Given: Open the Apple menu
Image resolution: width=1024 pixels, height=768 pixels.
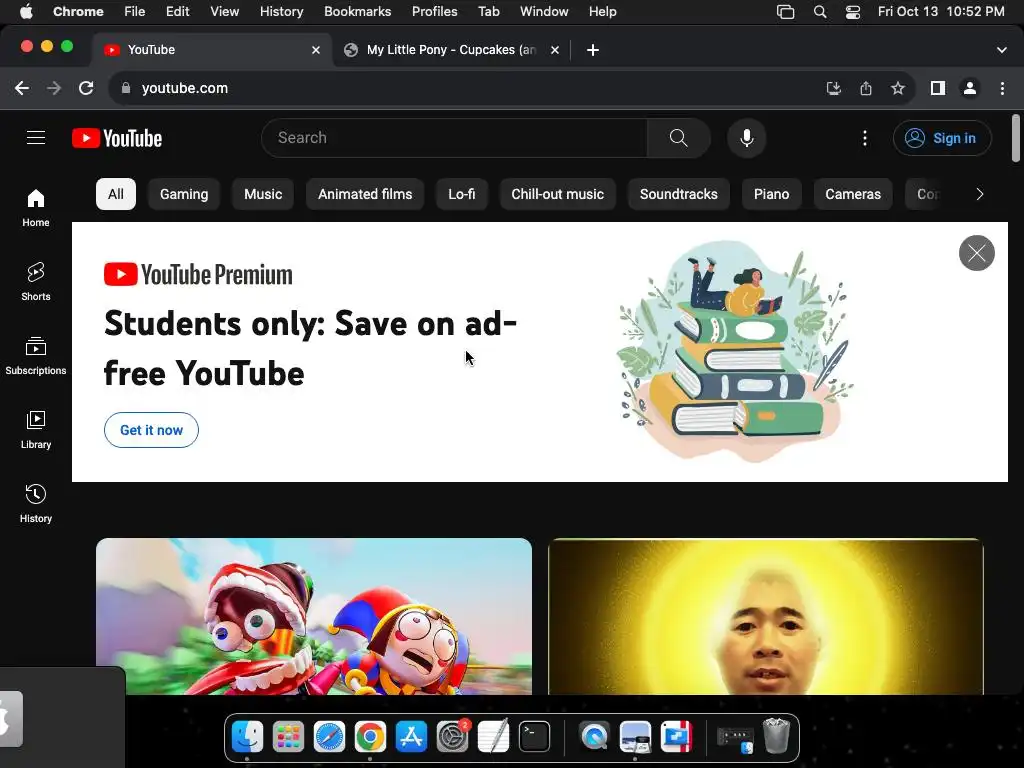Looking at the screenshot, I should click(x=26, y=12).
